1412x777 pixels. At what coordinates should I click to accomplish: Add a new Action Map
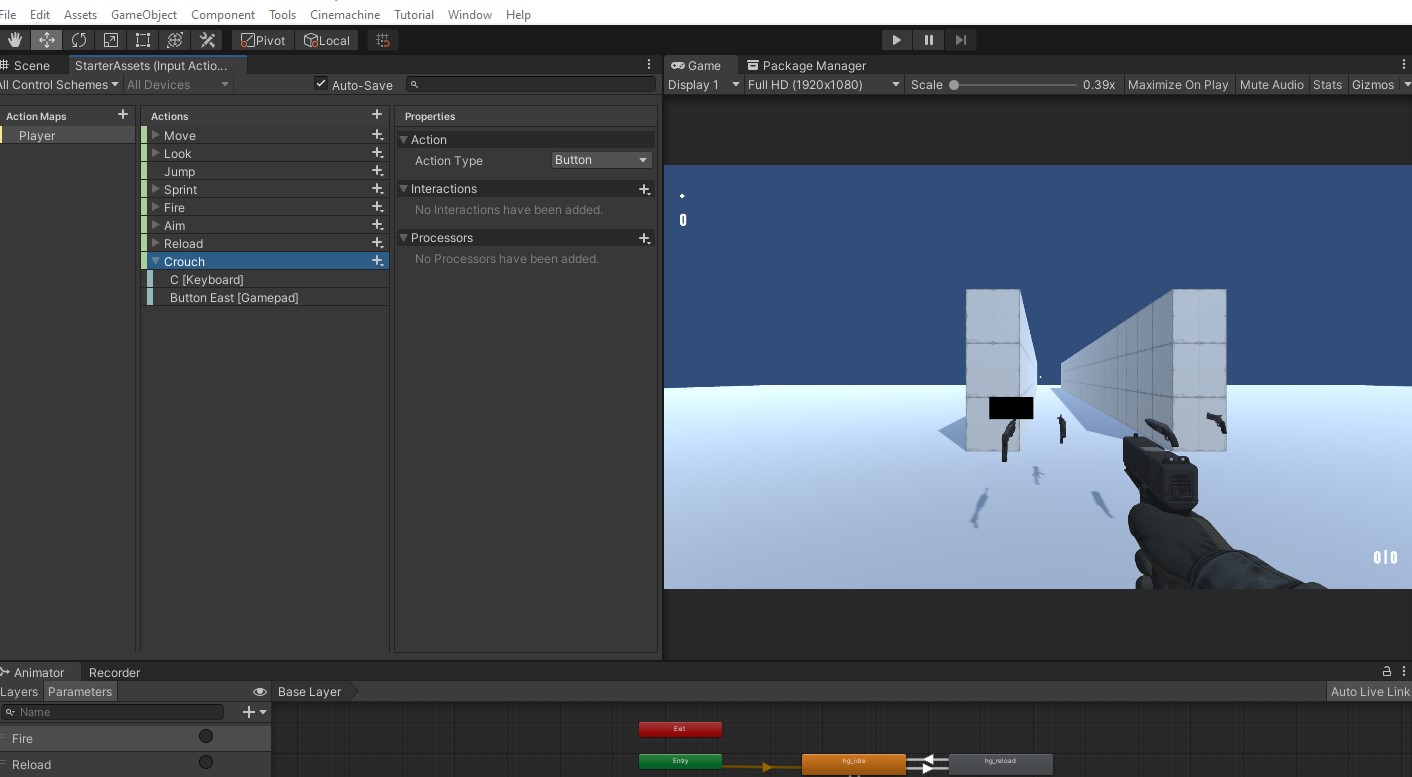coord(123,115)
